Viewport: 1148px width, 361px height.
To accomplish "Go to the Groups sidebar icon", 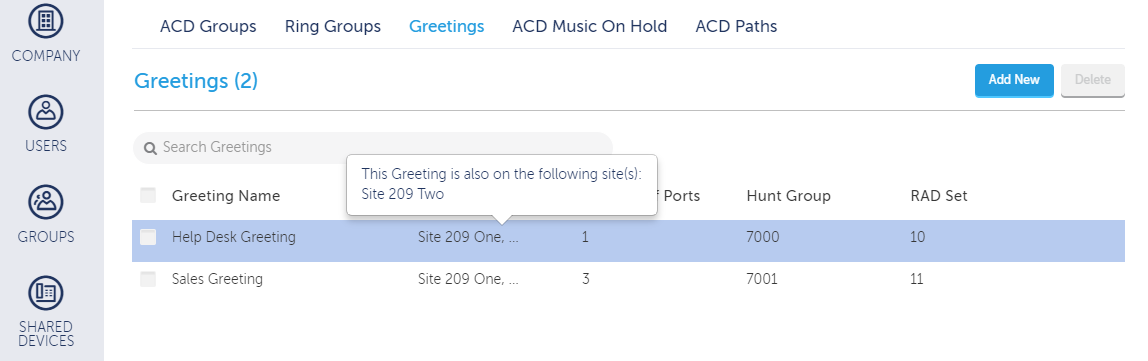I will coord(46,202).
